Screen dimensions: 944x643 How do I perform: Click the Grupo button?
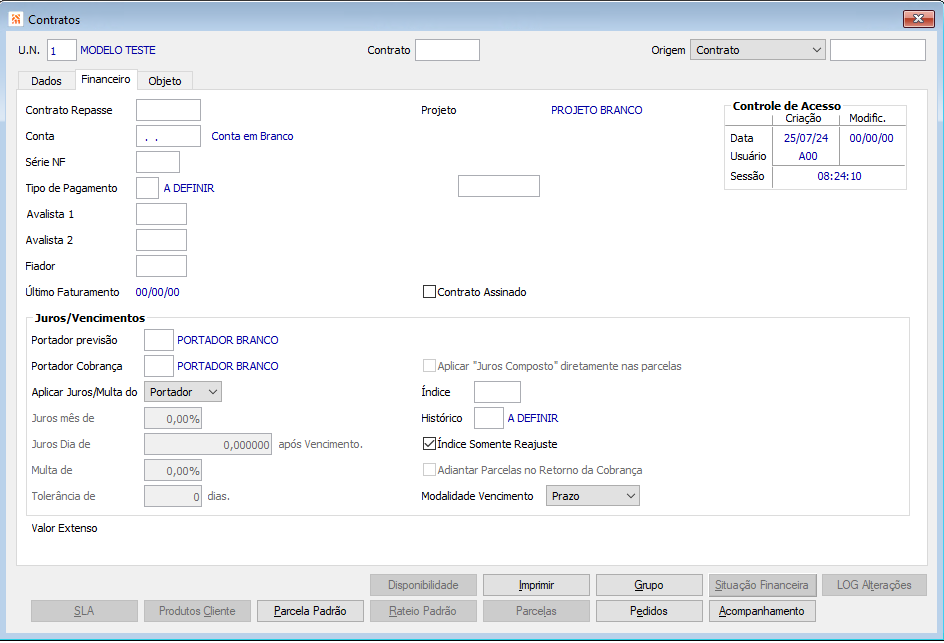[649, 585]
